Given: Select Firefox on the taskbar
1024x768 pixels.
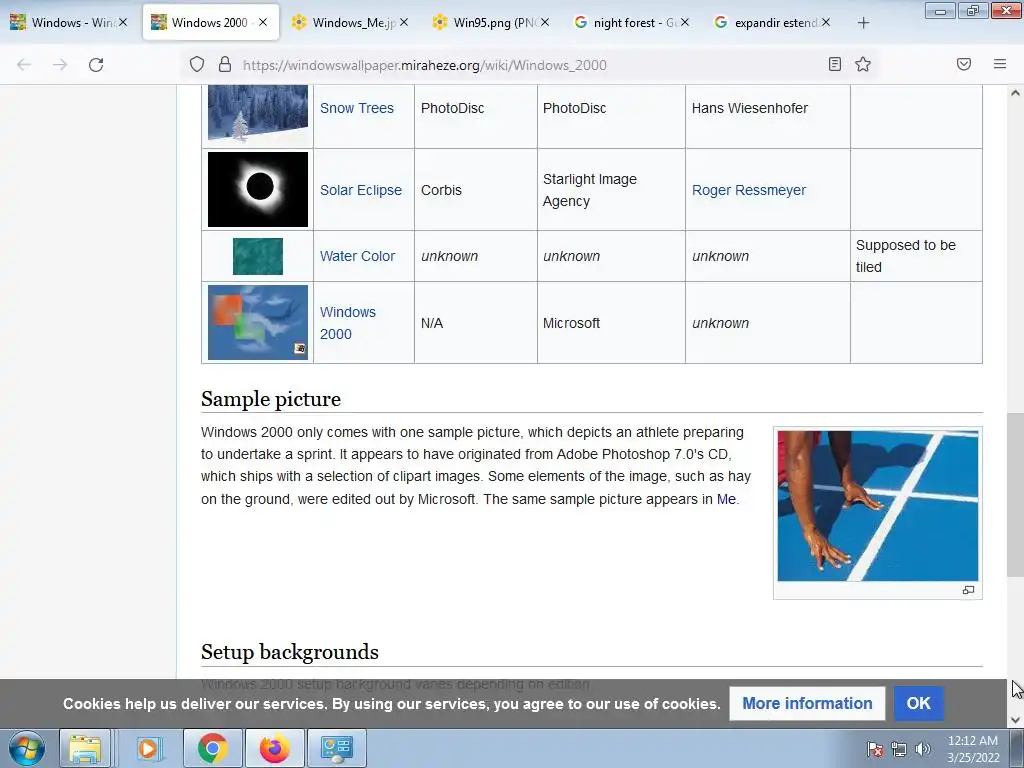Looking at the screenshot, I should tap(274, 748).
